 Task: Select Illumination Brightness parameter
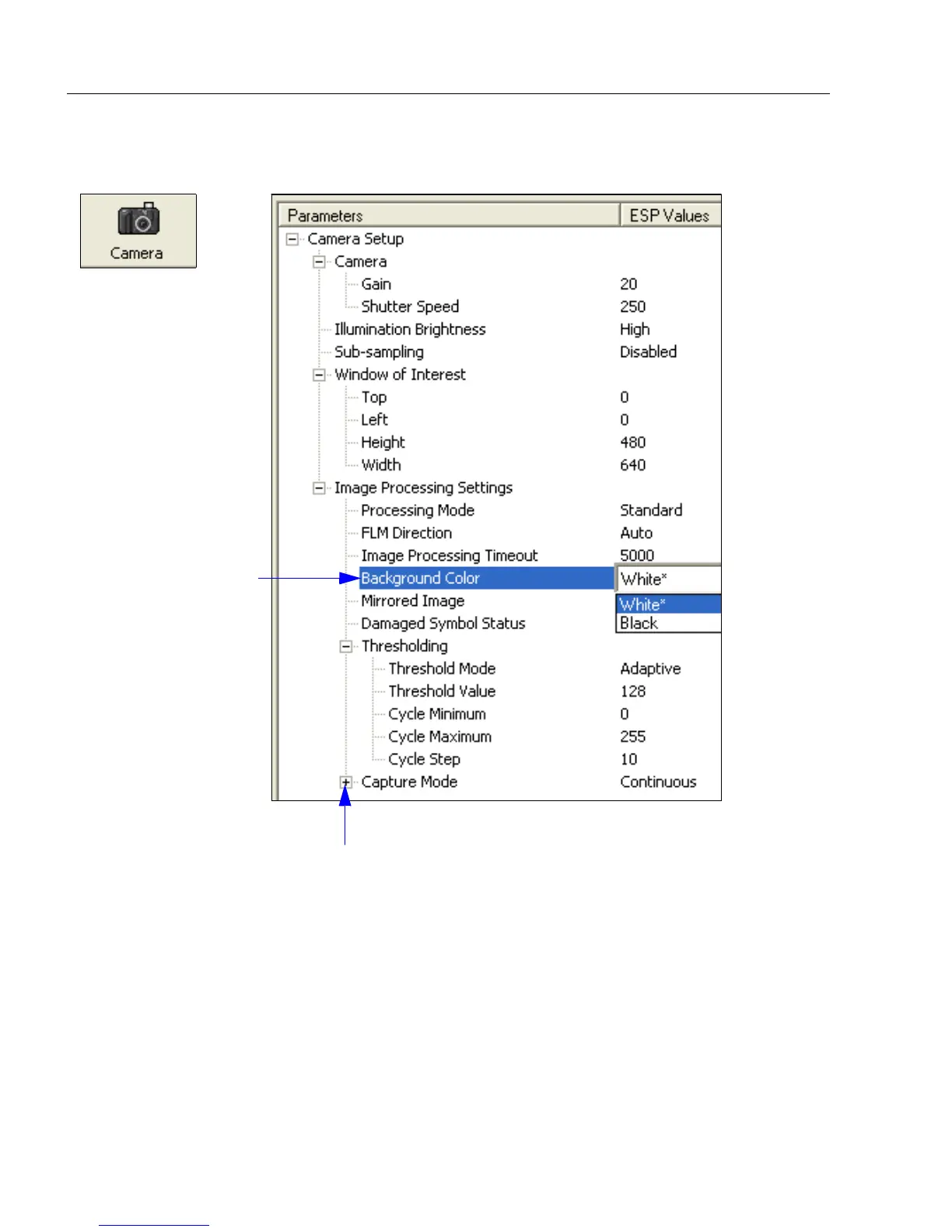[410, 330]
